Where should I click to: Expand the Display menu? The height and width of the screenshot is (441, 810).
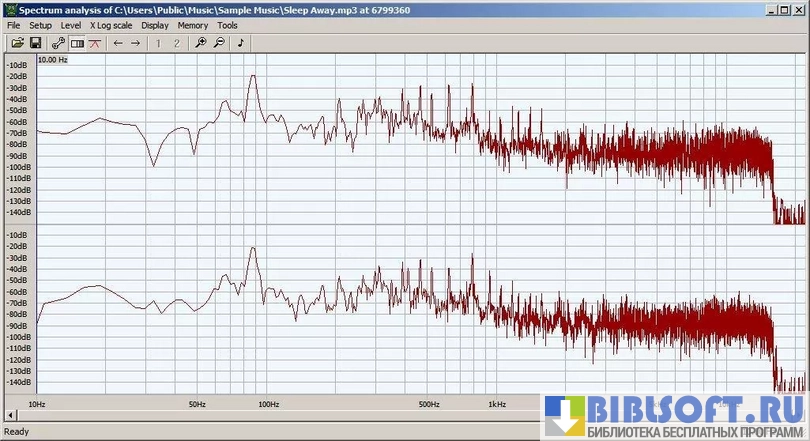click(155, 25)
